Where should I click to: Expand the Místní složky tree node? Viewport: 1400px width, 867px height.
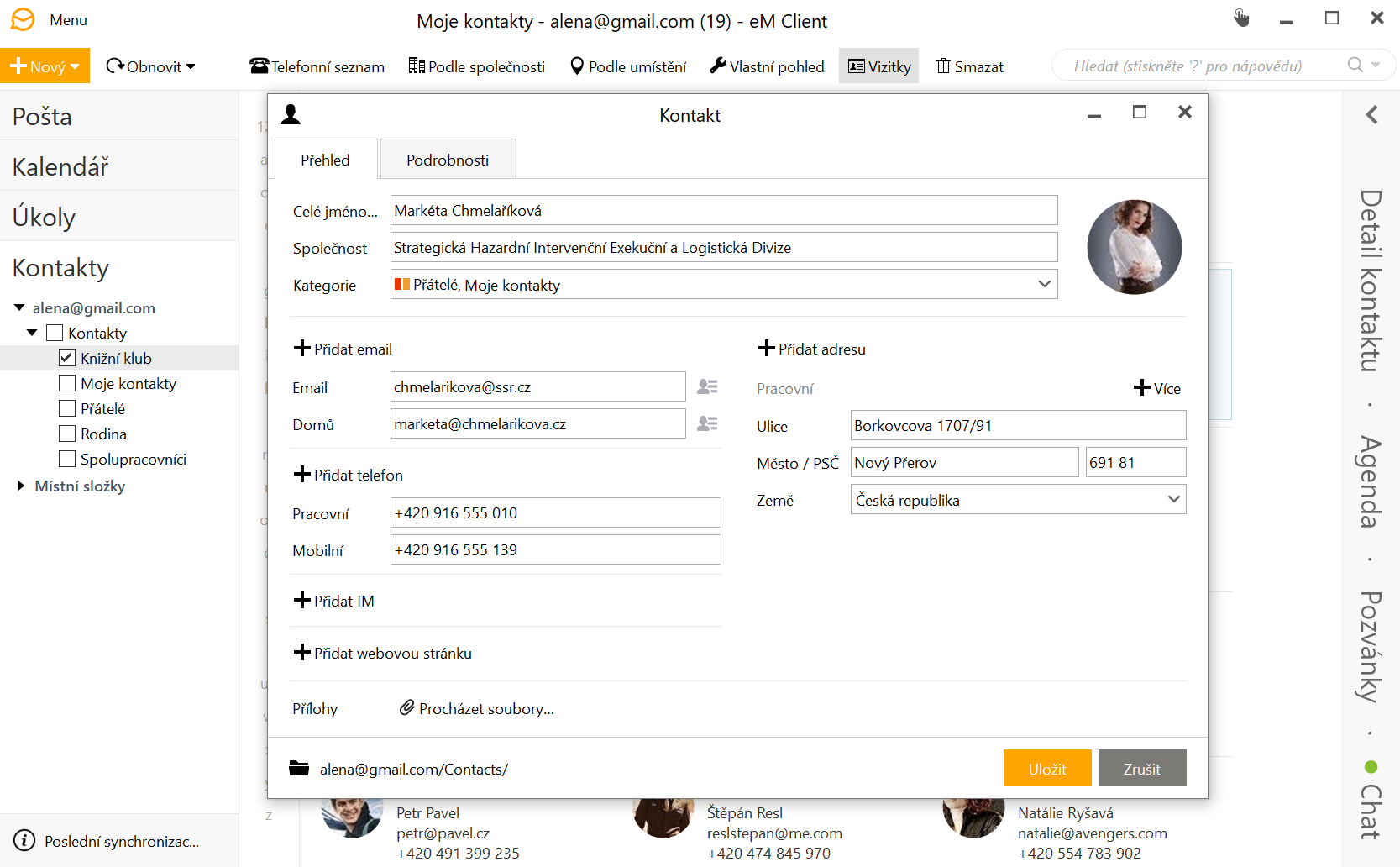point(18,486)
